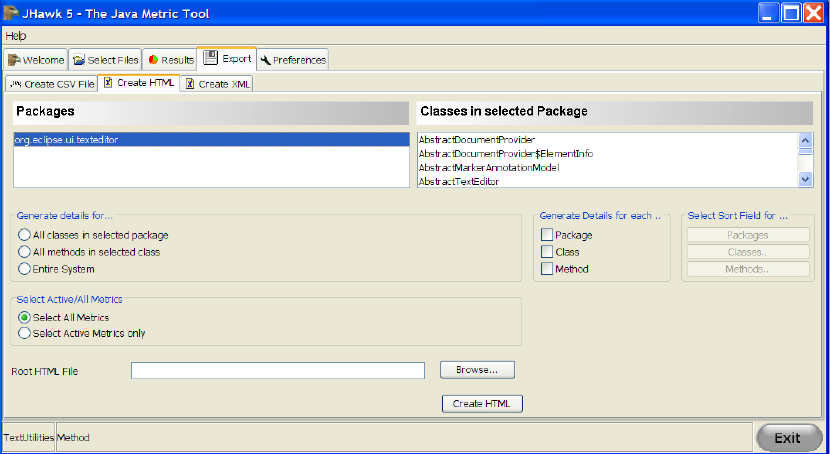Select the Export tab
The height and width of the screenshot is (454, 830).
[x=227, y=58]
